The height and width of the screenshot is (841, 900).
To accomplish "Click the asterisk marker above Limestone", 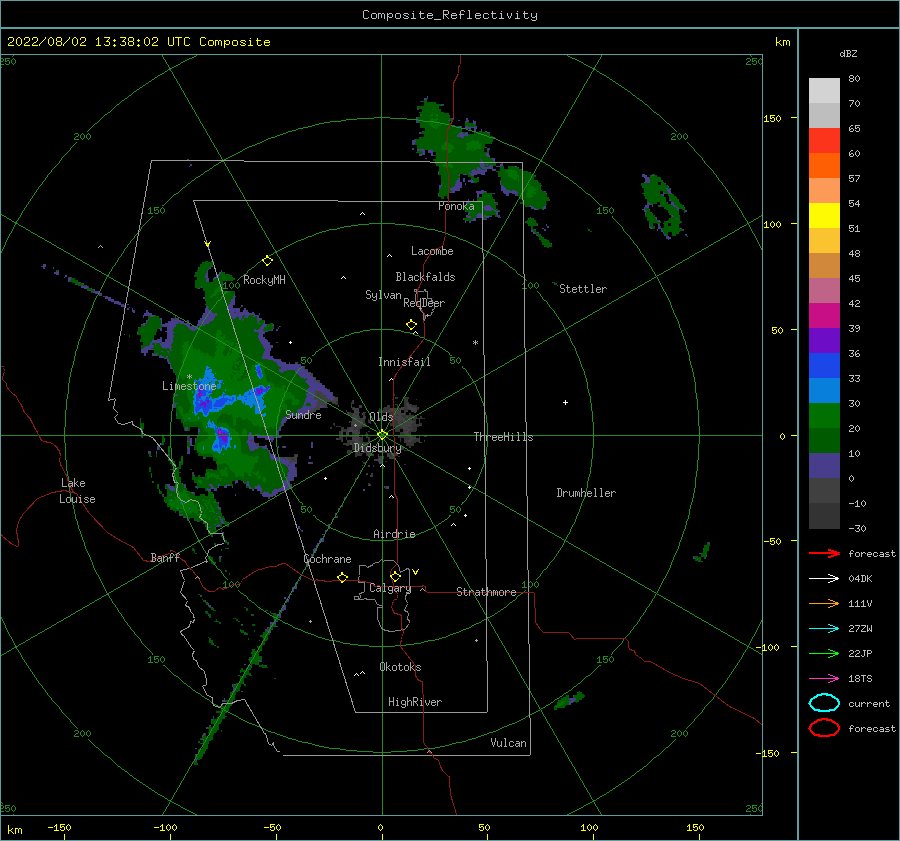I will pos(189,377).
